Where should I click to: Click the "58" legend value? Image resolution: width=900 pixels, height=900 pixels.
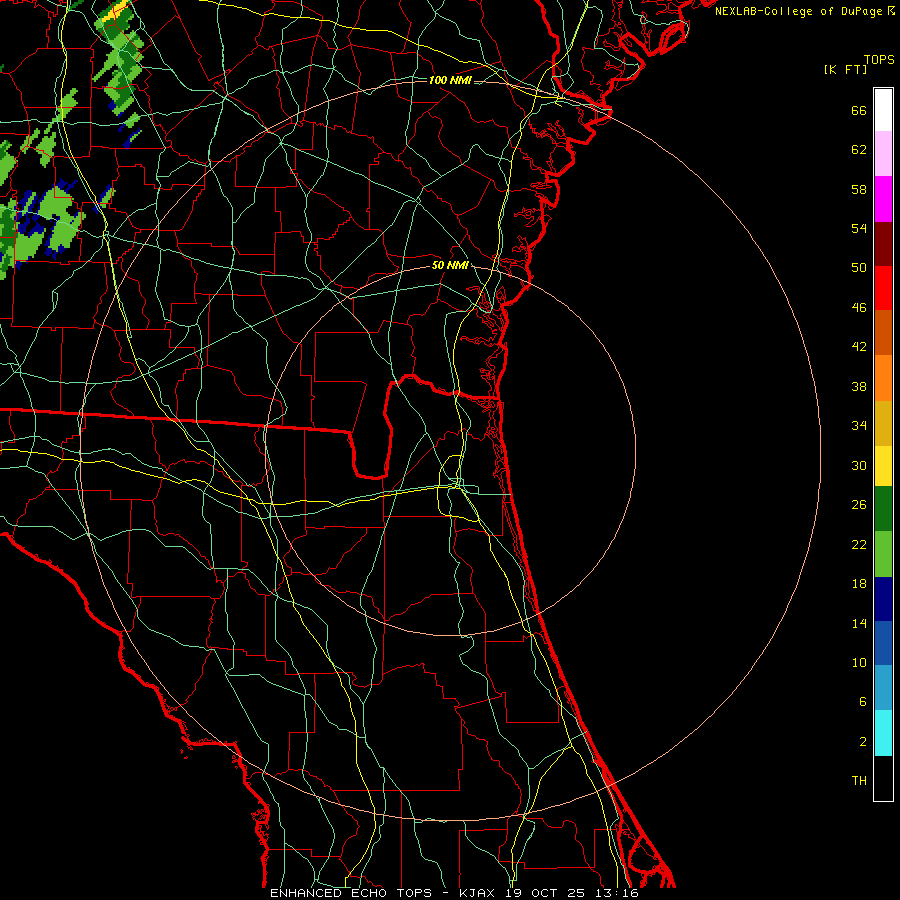pos(859,189)
